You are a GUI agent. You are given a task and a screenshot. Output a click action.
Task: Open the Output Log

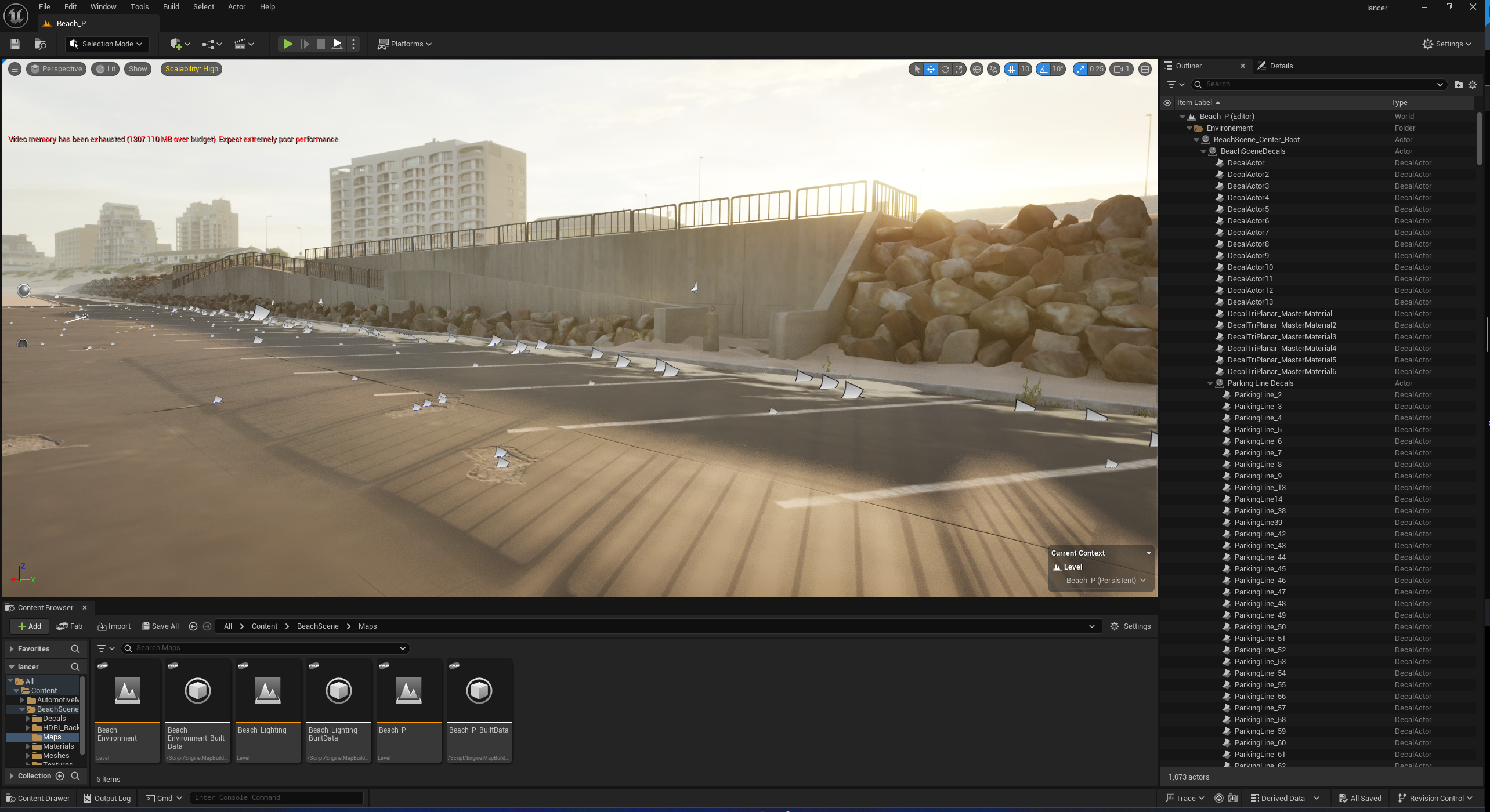pyautogui.click(x=107, y=799)
